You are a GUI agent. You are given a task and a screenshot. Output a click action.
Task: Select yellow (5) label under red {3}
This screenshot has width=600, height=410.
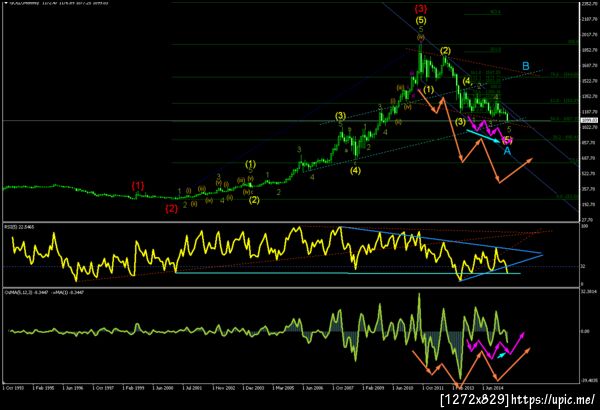421,20
